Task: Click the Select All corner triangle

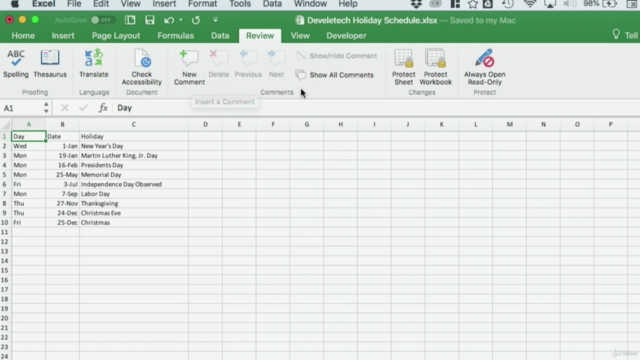Action: pyautogui.click(x=6, y=124)
